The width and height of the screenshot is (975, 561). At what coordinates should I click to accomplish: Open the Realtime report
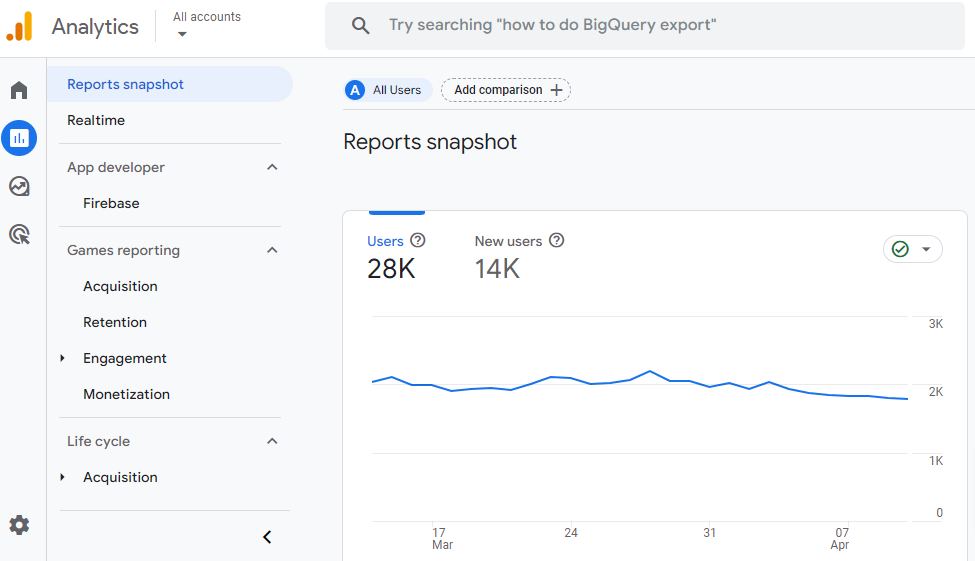96,120
